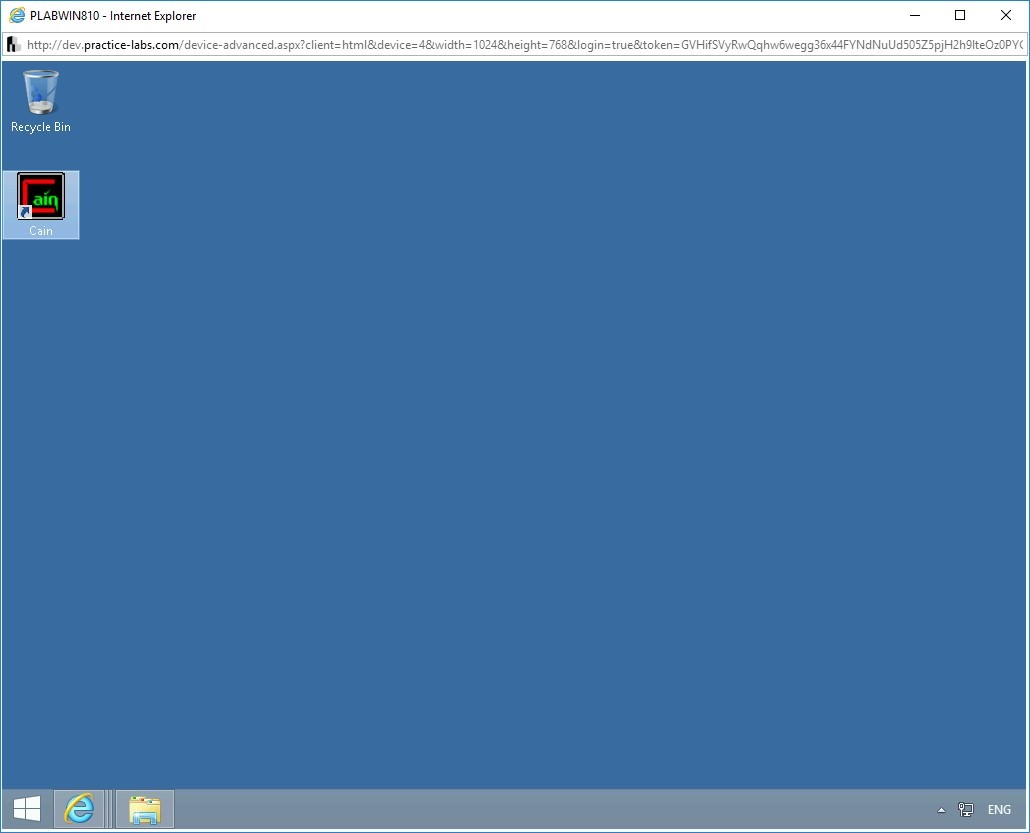Launch Internet Explorer from the taskbar
The image size is (1030, 833).
80,809
